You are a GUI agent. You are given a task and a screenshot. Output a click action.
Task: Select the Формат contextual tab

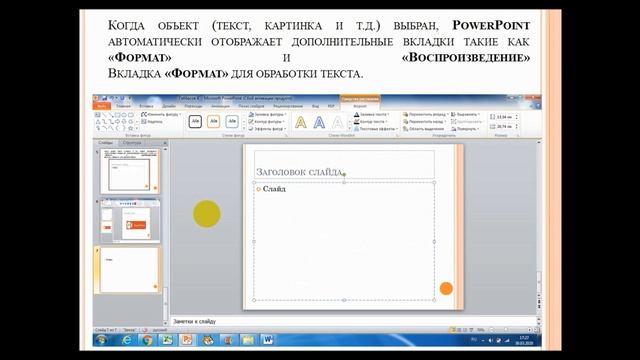(x=360, y=106)
